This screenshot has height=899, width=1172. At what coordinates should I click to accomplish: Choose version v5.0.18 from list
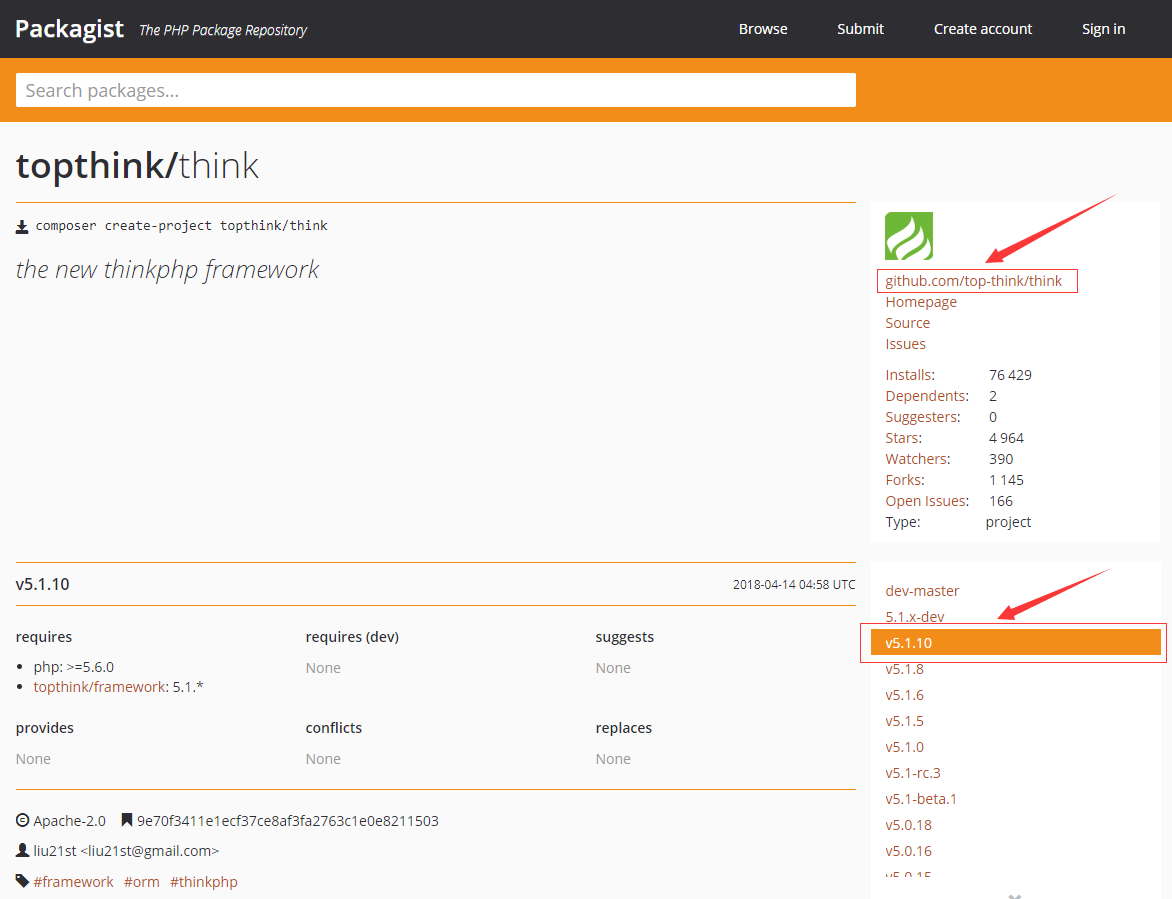908,825
